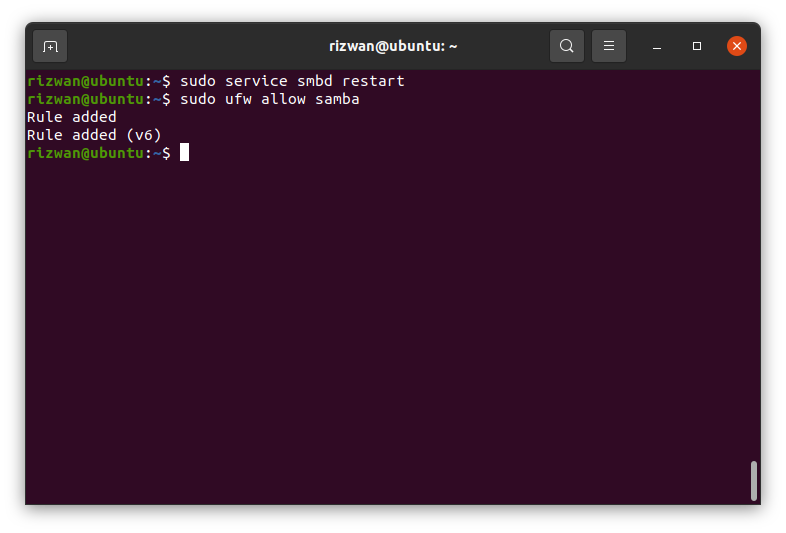This screenshot has height=533, width=786.
Task: Minimize the terminal window
Action: pos(657,47)
